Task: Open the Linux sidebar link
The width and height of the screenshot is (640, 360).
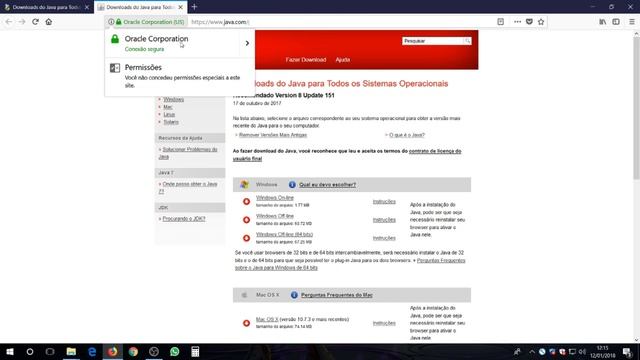Action: point(169,114)
